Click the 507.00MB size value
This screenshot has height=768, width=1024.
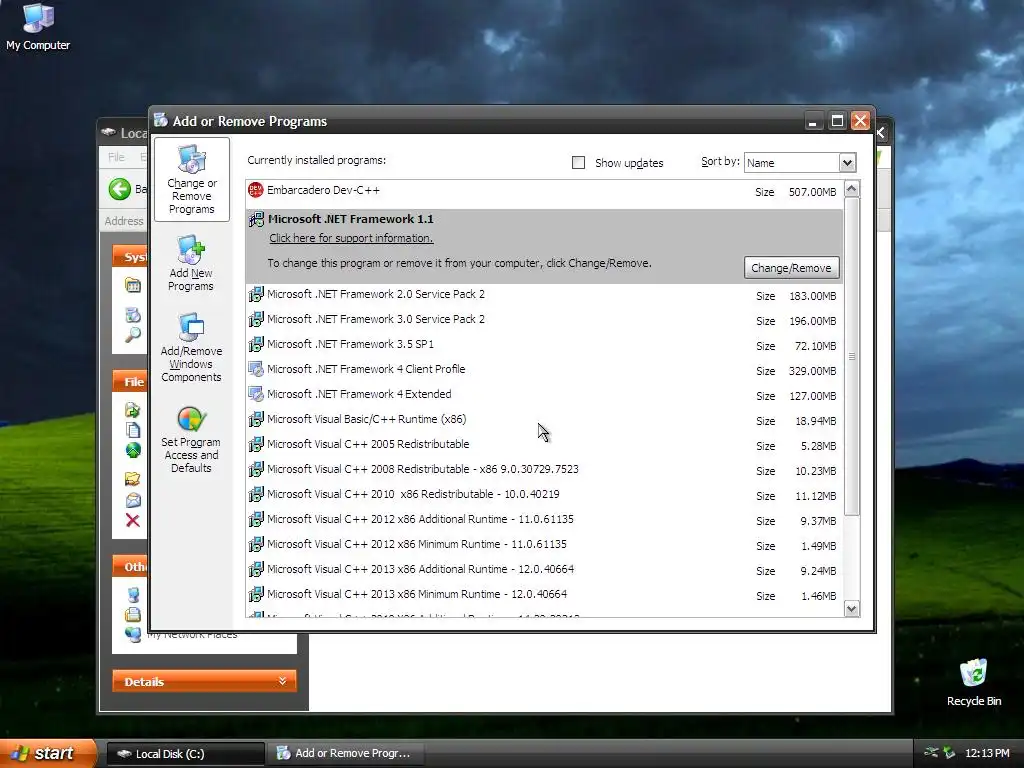[812, 192]
